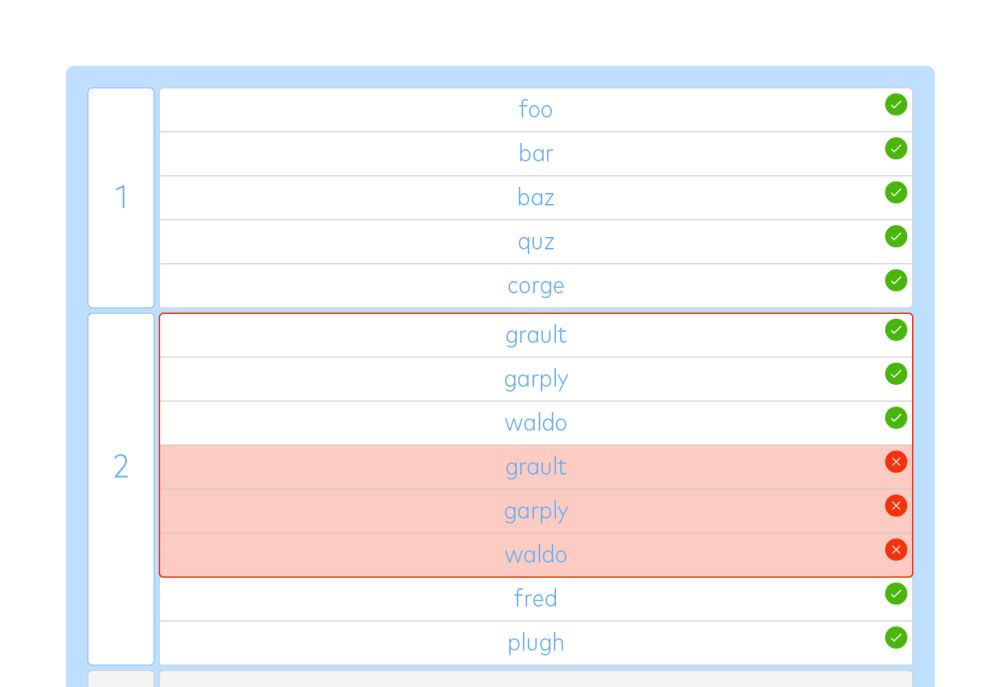This screenshot has height=687, width=1000.
Task: Select the fred row
Action: tap(536, 599)
